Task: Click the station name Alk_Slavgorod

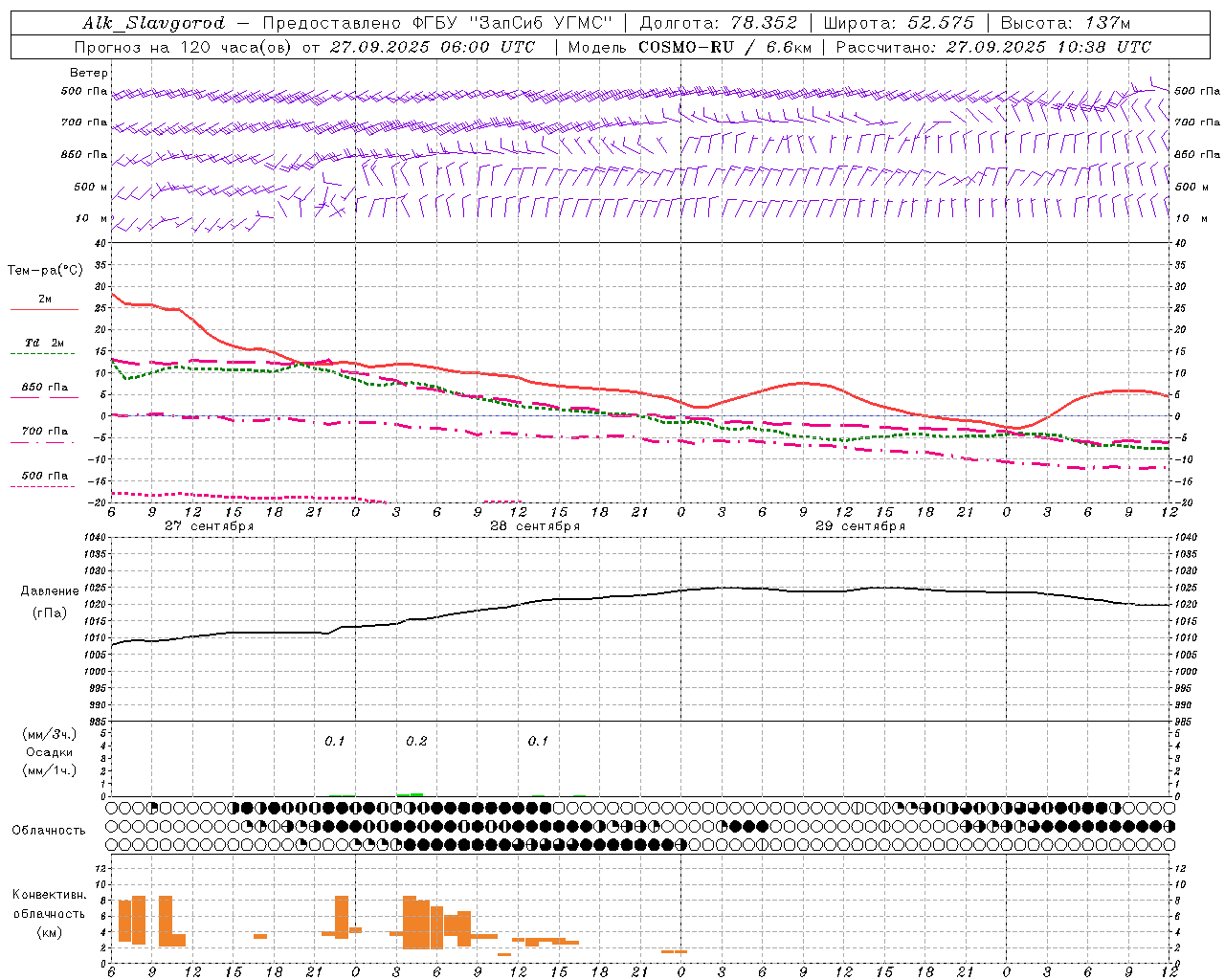Action: pyautogui.click(x=153, y=23)
